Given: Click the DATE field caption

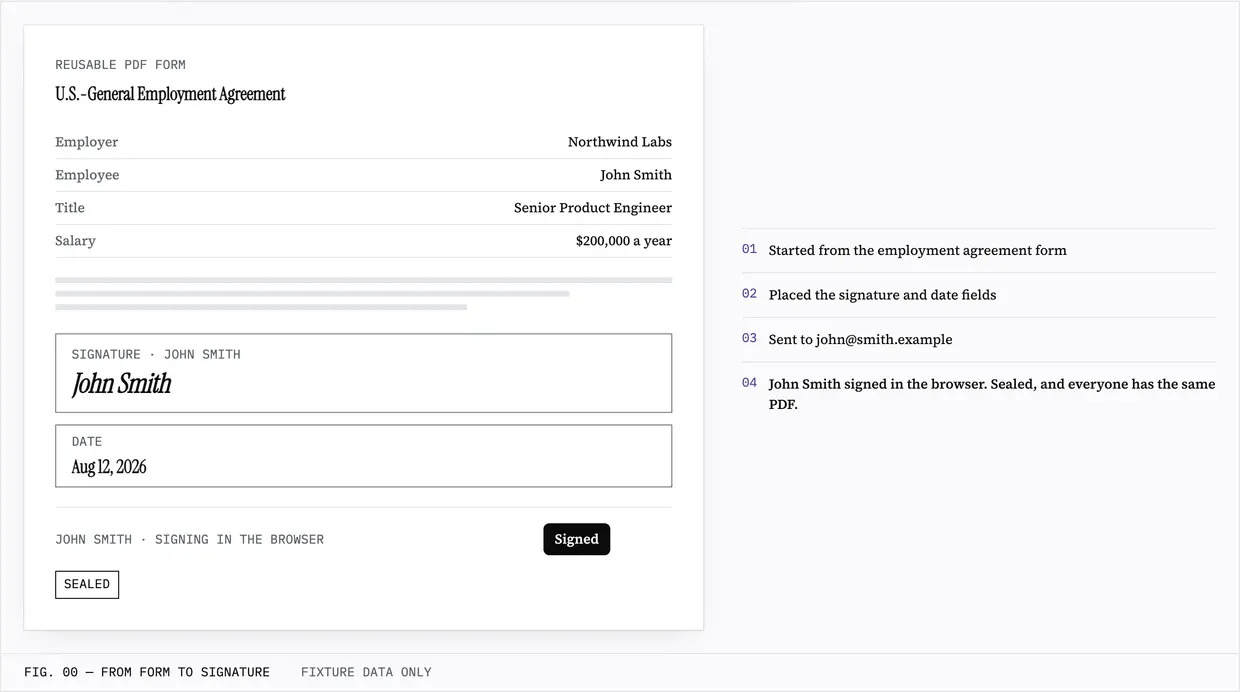Looking at the screenshot, I should (87, 441).
